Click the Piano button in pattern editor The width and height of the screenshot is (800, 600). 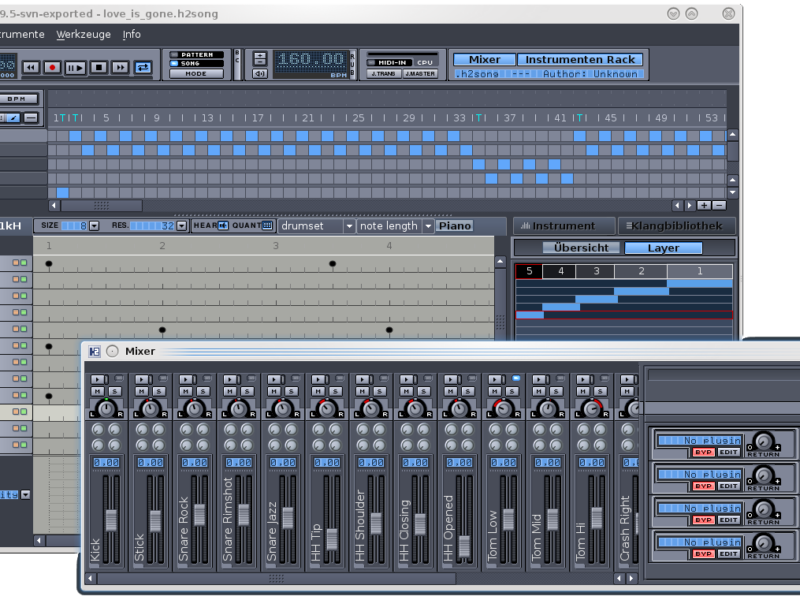(454, 226)
